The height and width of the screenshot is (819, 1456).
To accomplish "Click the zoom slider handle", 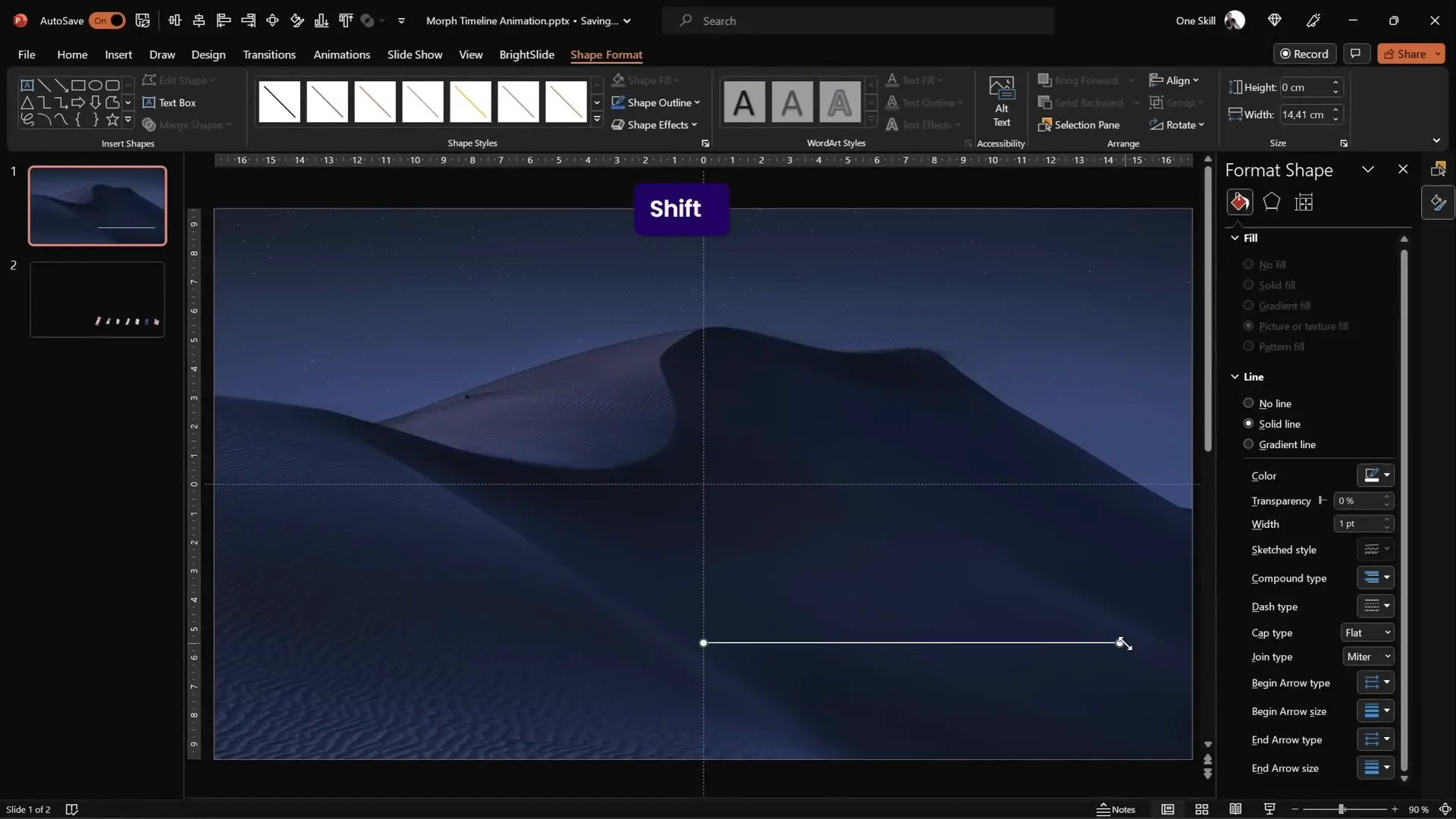I will (x=1341, y=809).
